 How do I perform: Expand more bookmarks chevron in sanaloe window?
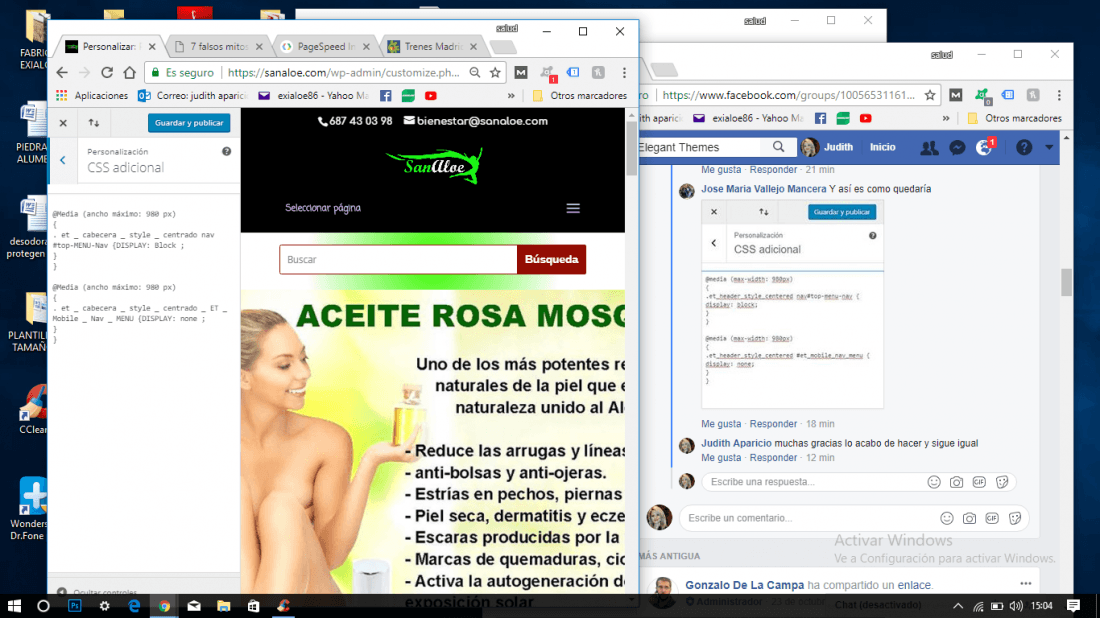[511, 95]
